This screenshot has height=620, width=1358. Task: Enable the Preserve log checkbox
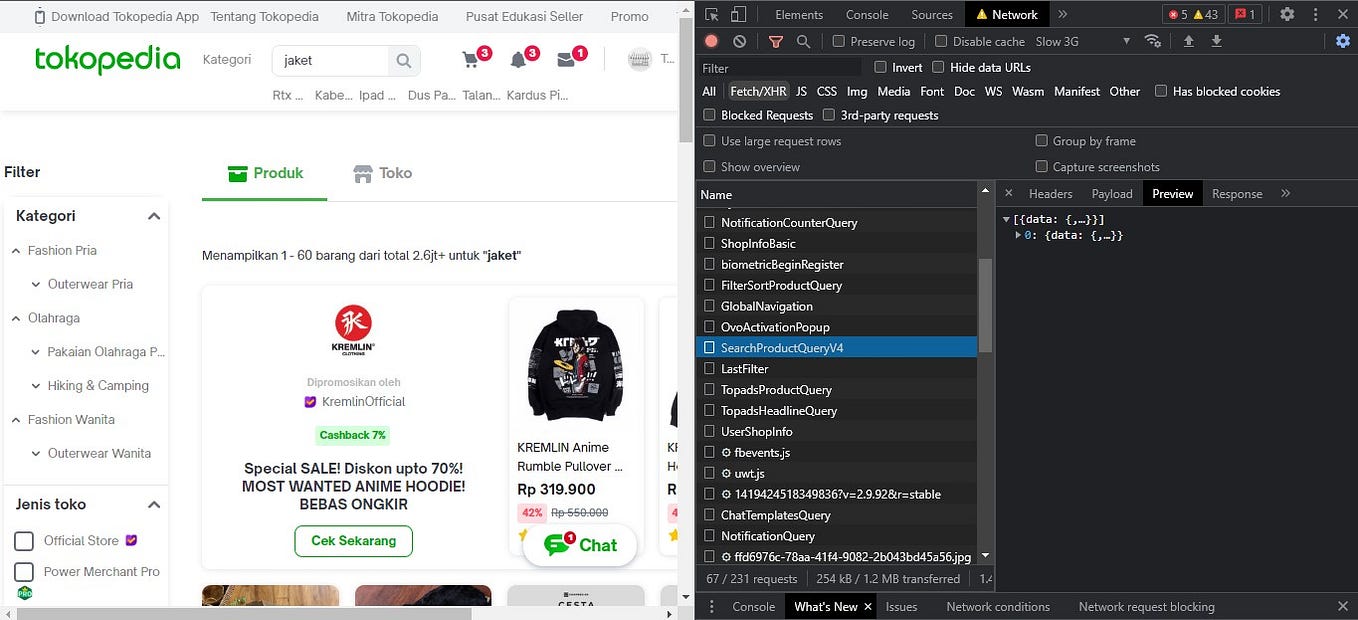[838, 41]
